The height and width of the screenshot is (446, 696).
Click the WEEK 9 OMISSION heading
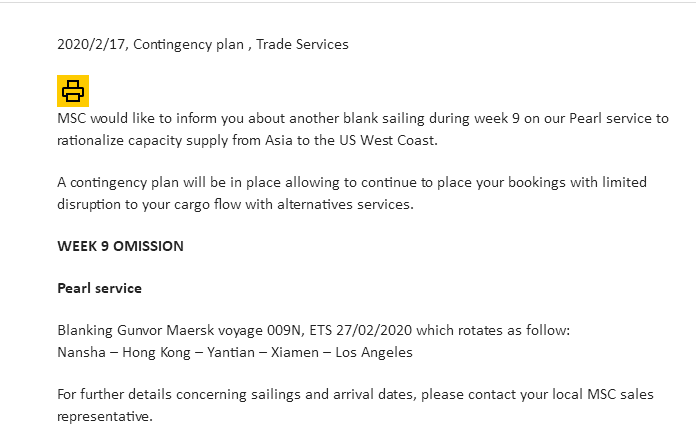[120, 246]
